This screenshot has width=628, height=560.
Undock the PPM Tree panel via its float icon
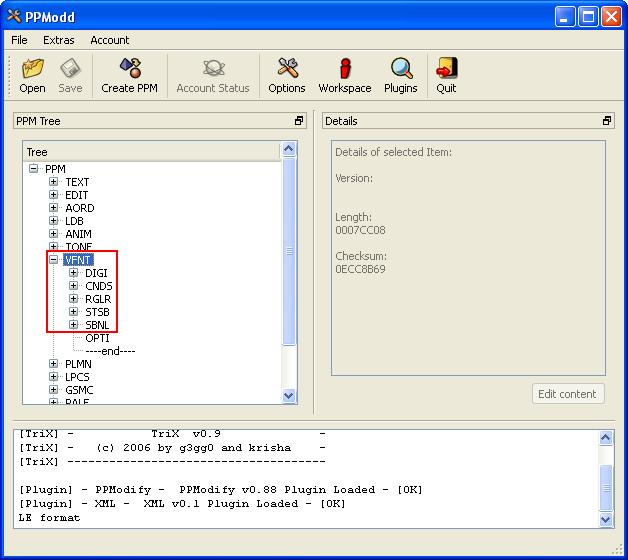point(299,121)
